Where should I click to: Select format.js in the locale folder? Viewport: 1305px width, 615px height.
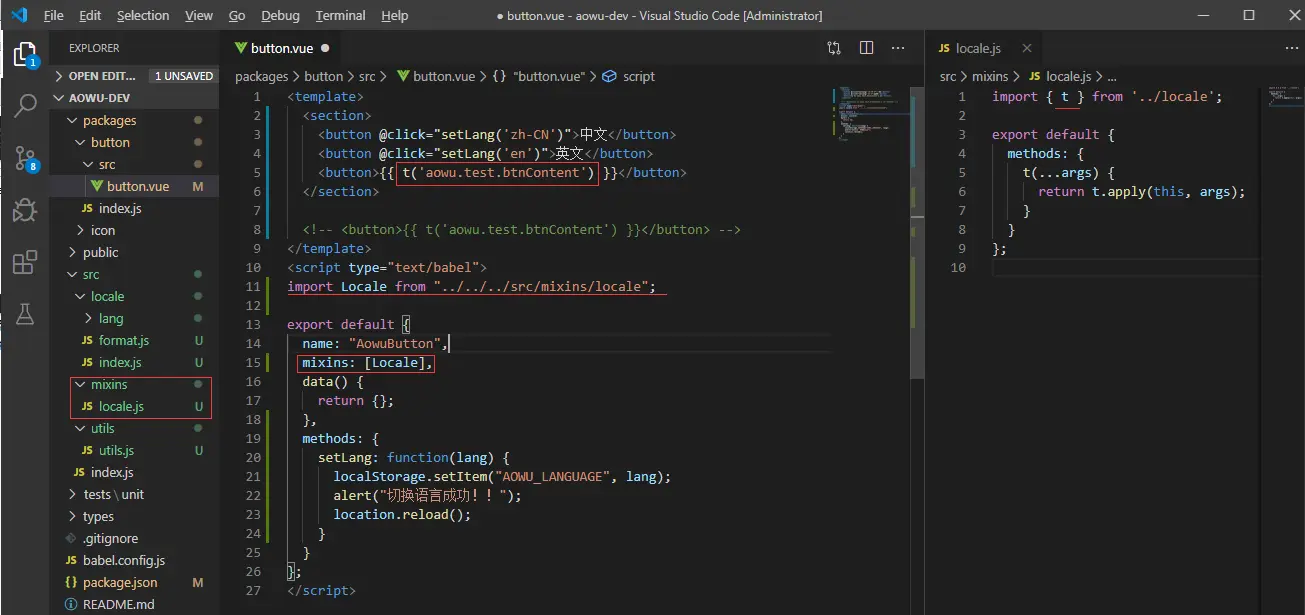point(123,340)
